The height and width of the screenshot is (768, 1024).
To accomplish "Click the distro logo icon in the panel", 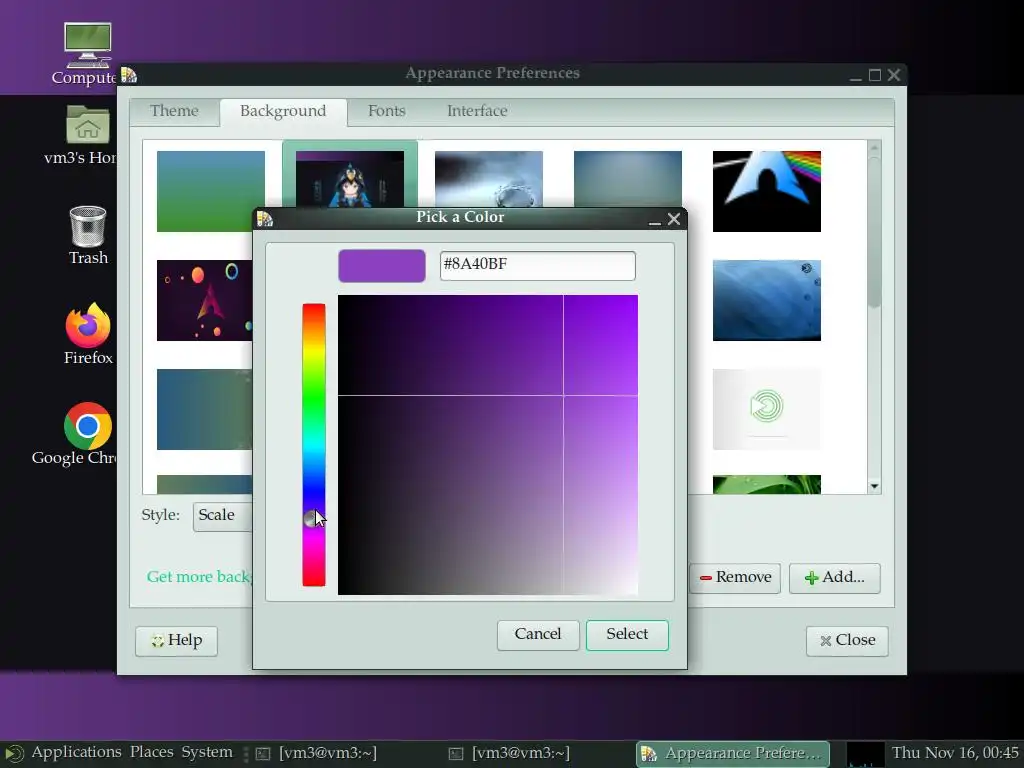I will pos(13,754).
